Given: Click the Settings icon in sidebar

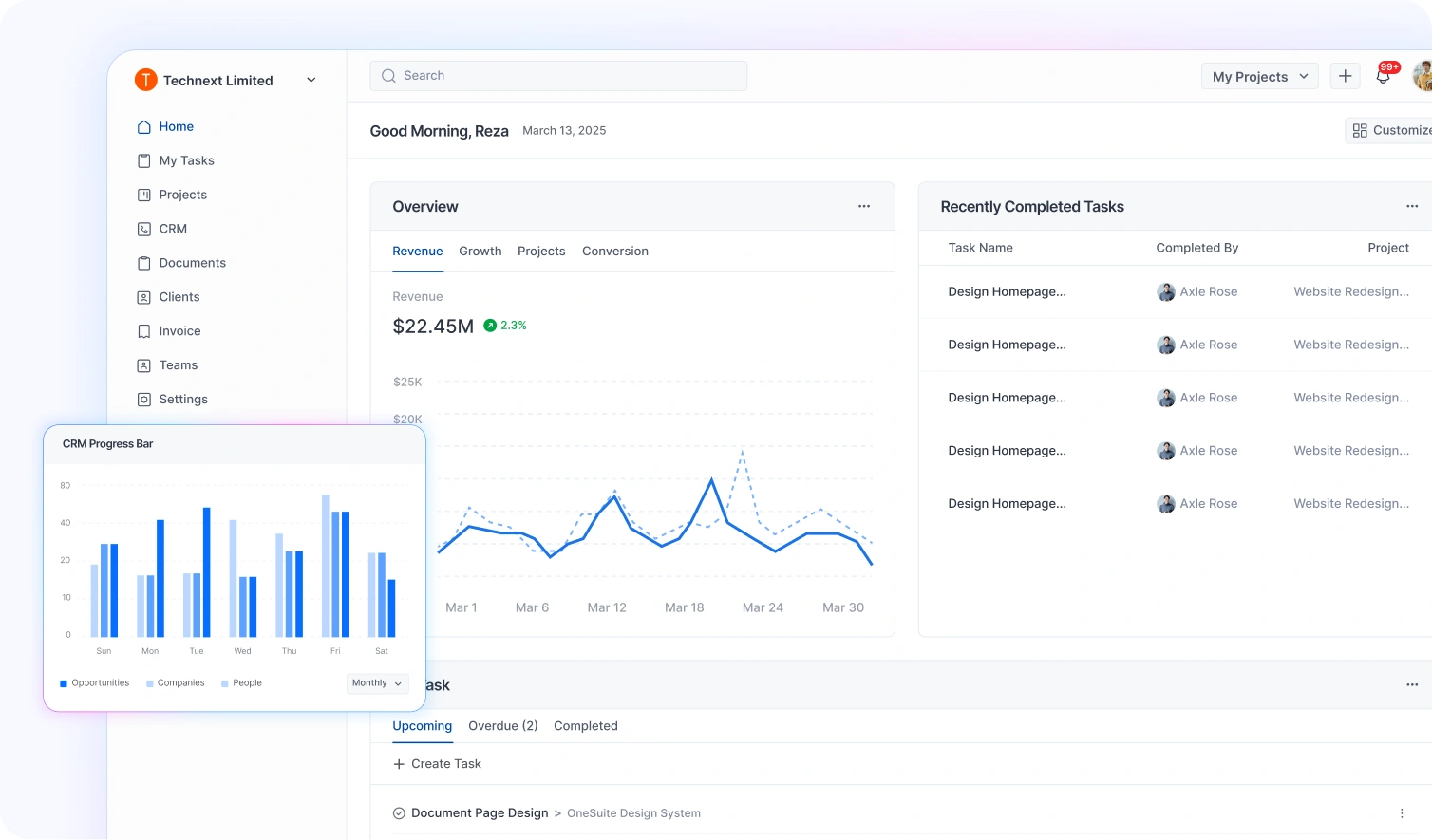Looking at the screenshot, I should point(144,400).
